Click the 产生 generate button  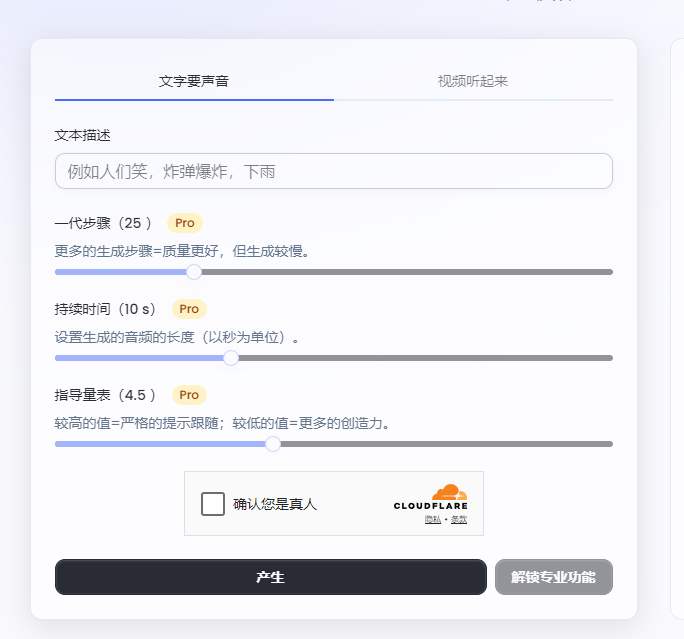(x=270, y=577)
